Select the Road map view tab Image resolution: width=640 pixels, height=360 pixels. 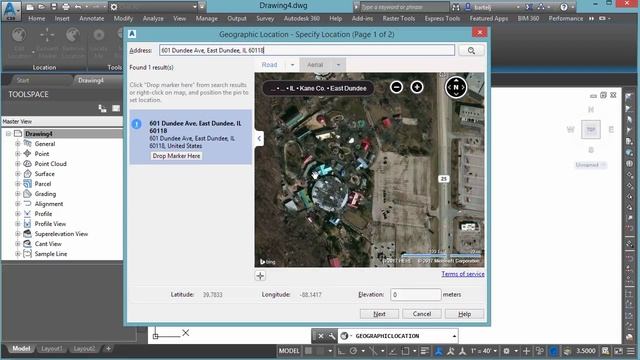coord(269,65)
